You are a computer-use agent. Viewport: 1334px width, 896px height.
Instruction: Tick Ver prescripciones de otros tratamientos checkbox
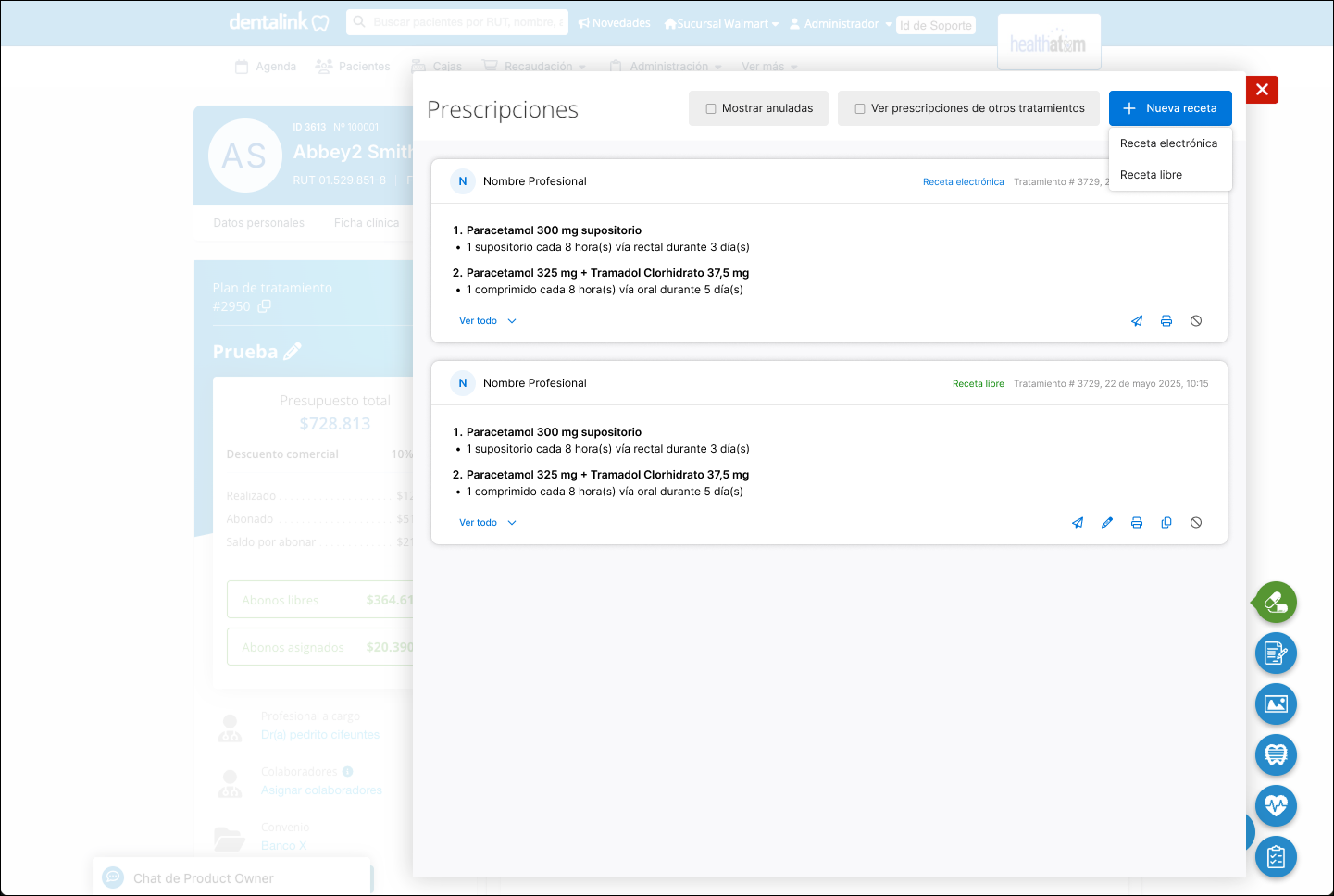860,108
